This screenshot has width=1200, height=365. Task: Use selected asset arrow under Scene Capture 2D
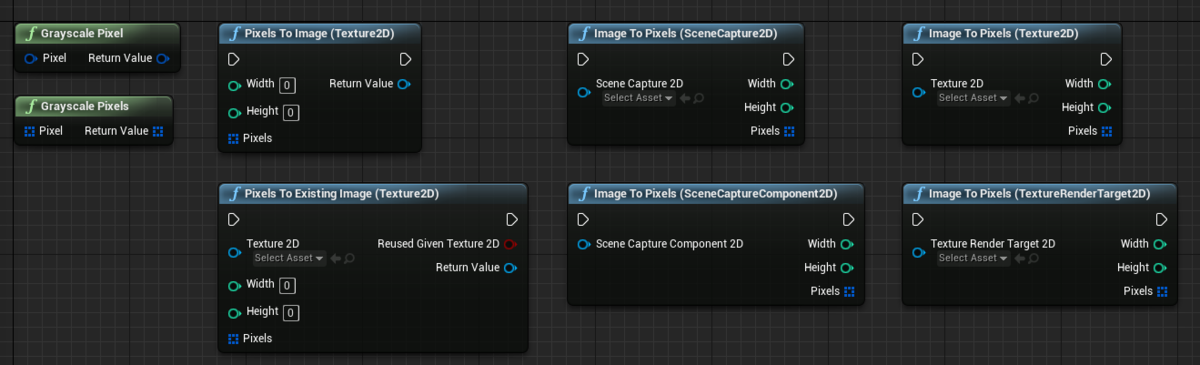pyautogui.click(x=684, y=98)
